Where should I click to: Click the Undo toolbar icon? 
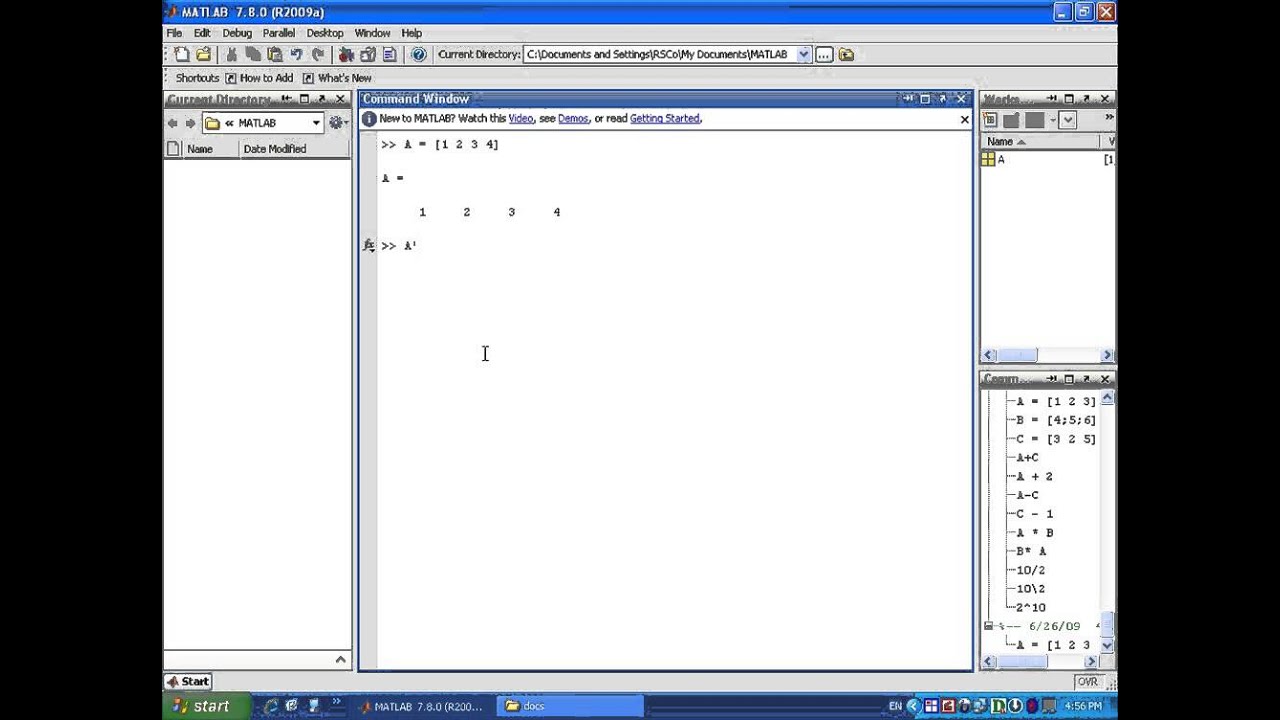click(296, 55)
